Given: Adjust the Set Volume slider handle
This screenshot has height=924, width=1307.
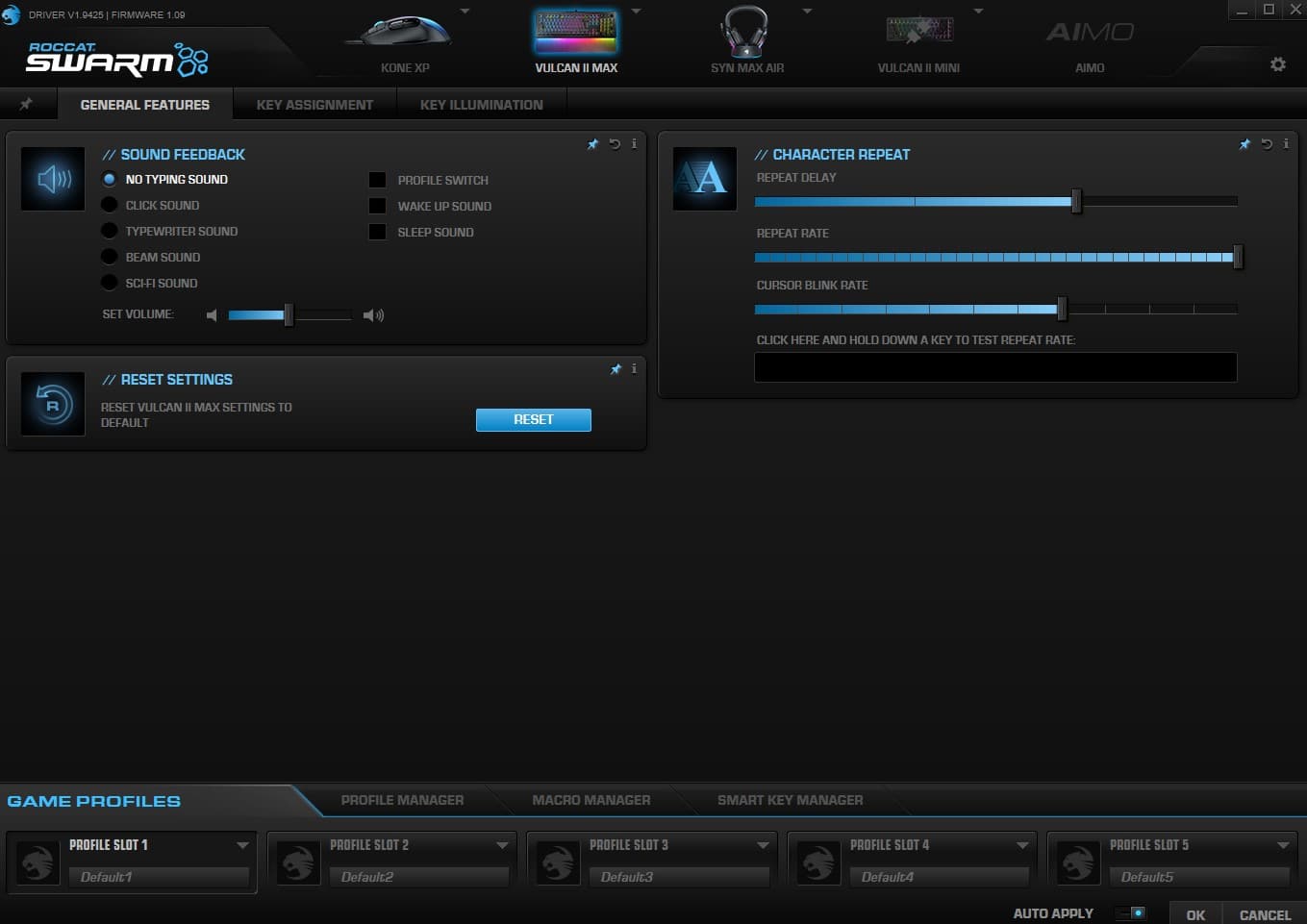Looking at the screenshot, I should coord(289,315).
